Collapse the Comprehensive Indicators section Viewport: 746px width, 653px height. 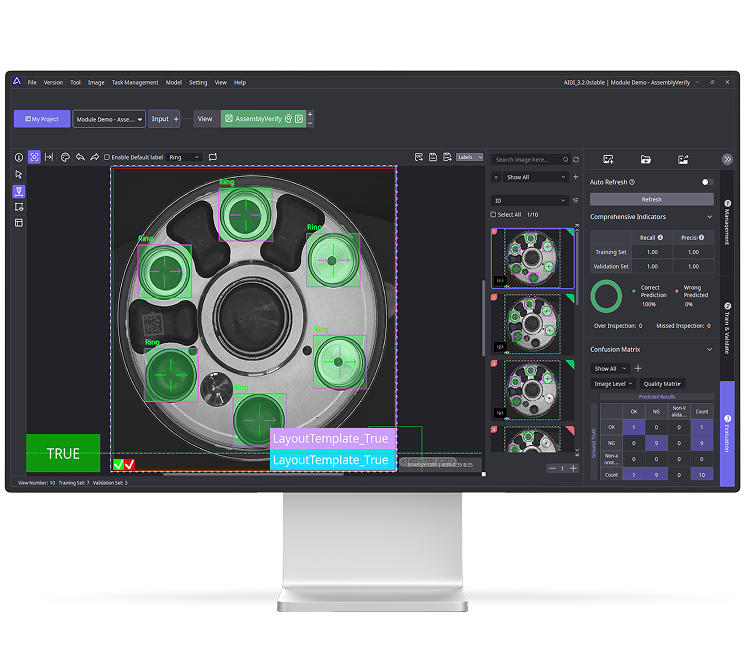point(710,217)
